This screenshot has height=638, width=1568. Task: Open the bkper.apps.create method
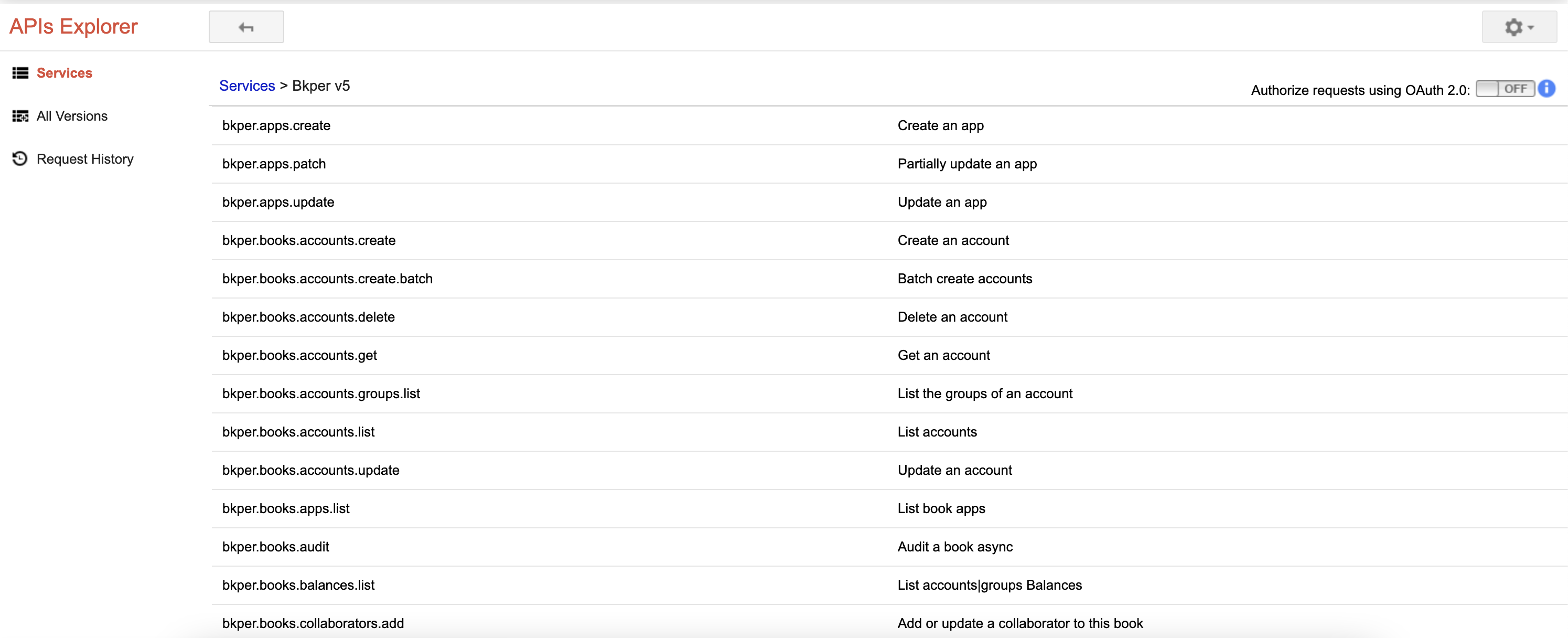pos(276,125)
